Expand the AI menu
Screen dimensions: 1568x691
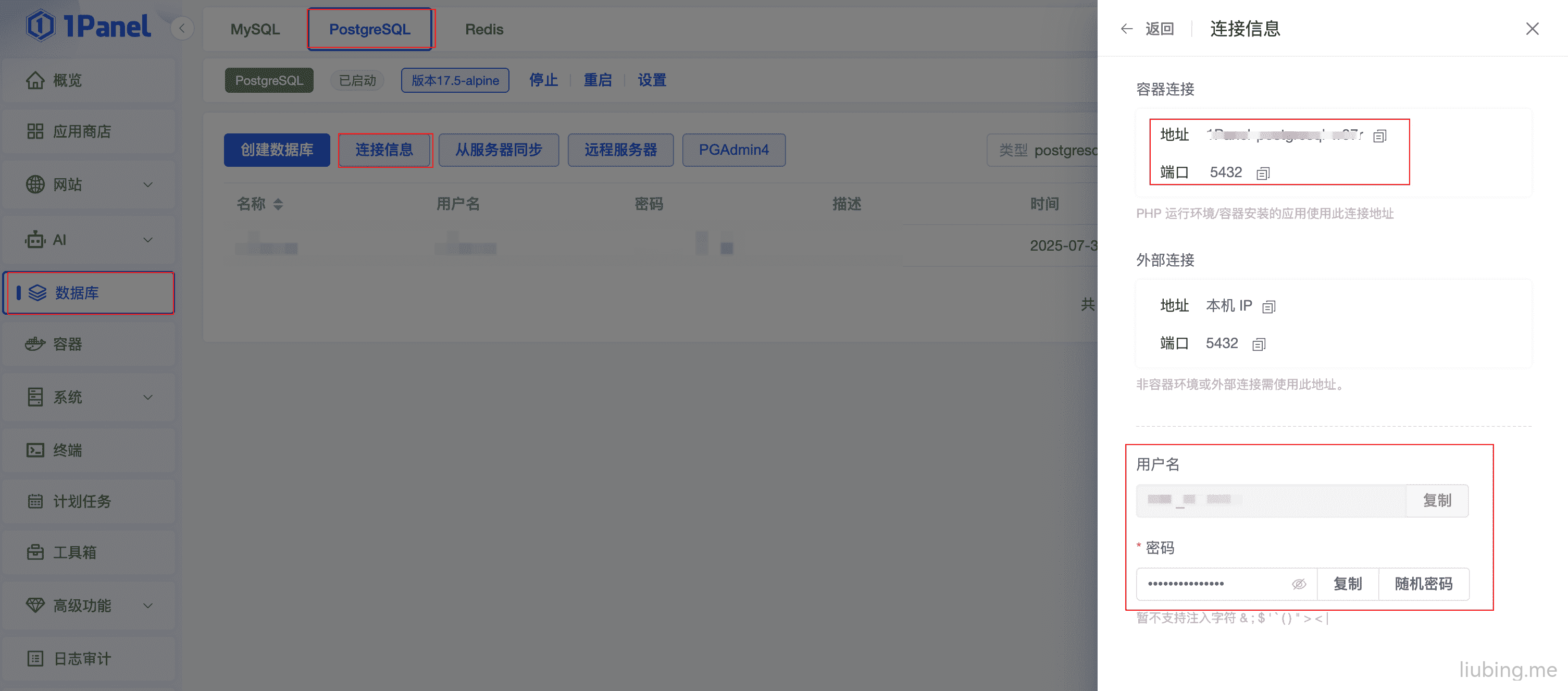click(89, 240)
